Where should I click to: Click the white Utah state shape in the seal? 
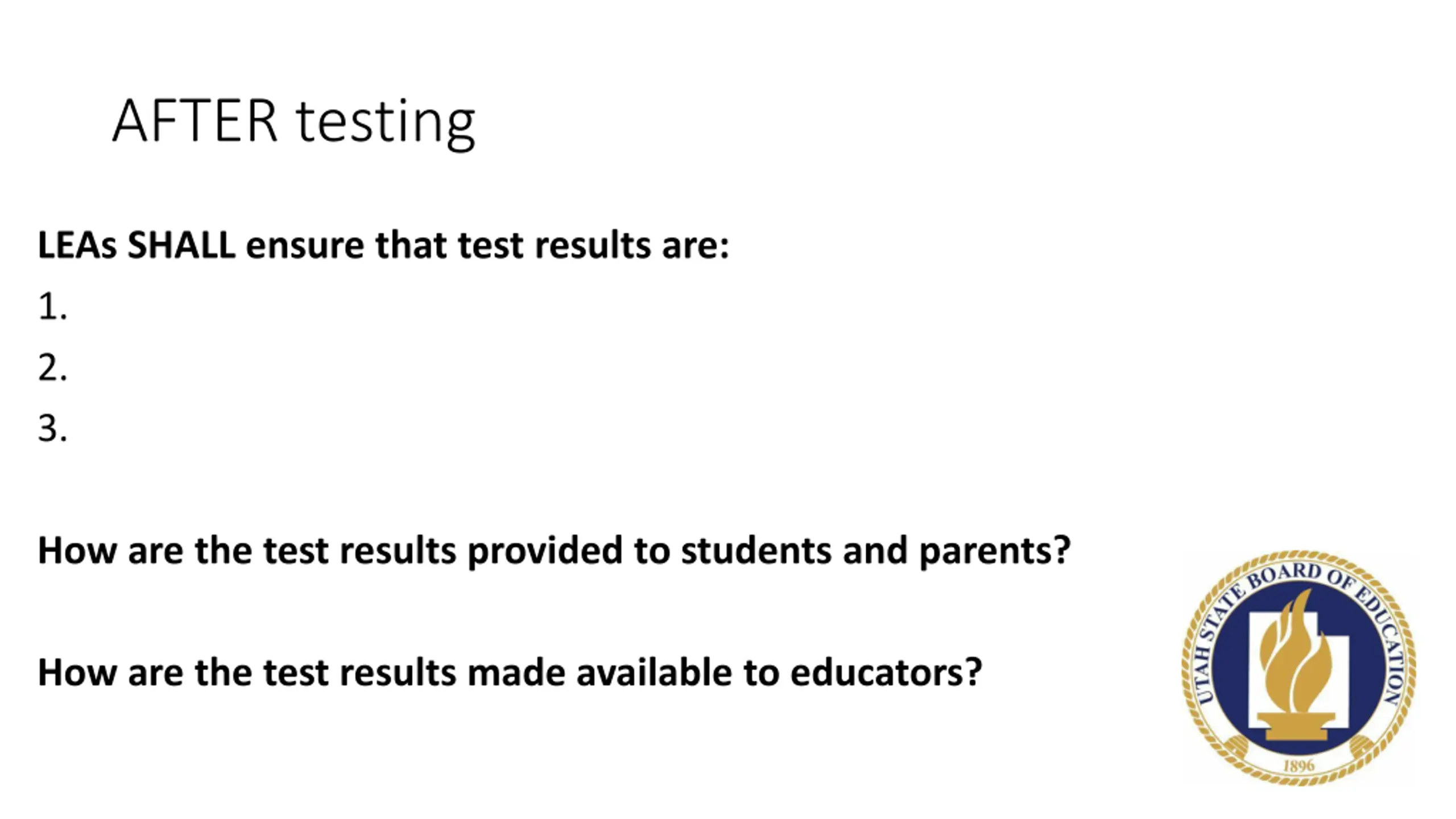click(1298, 670)
